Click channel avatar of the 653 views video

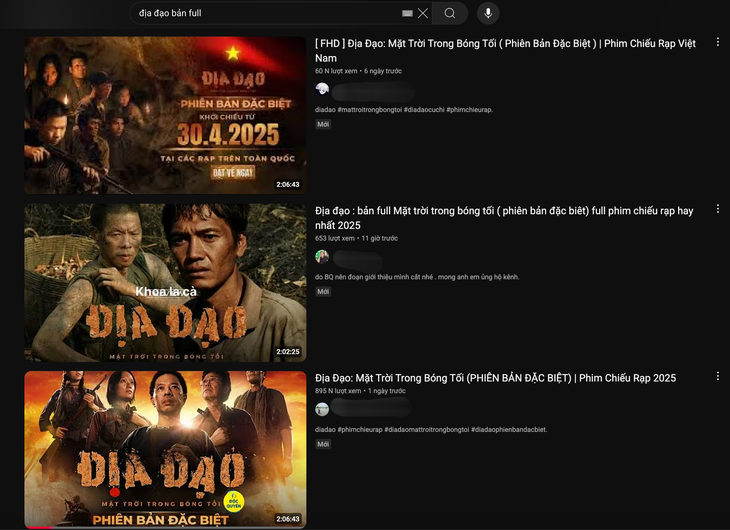click(x=322, y=257)
